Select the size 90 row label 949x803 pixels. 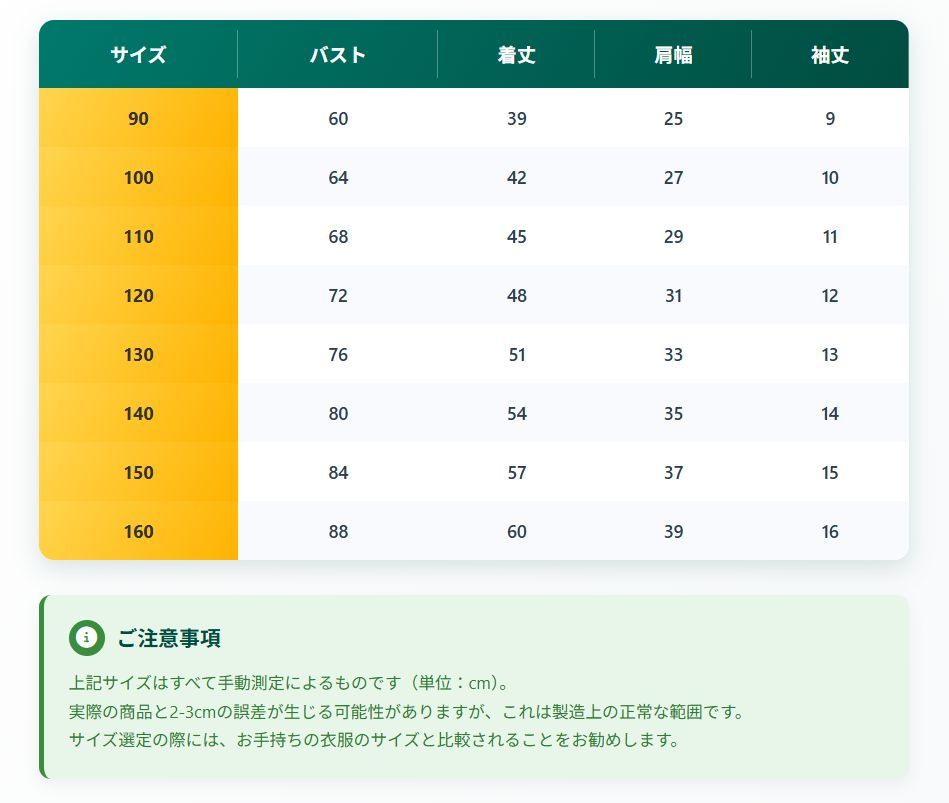139,119
